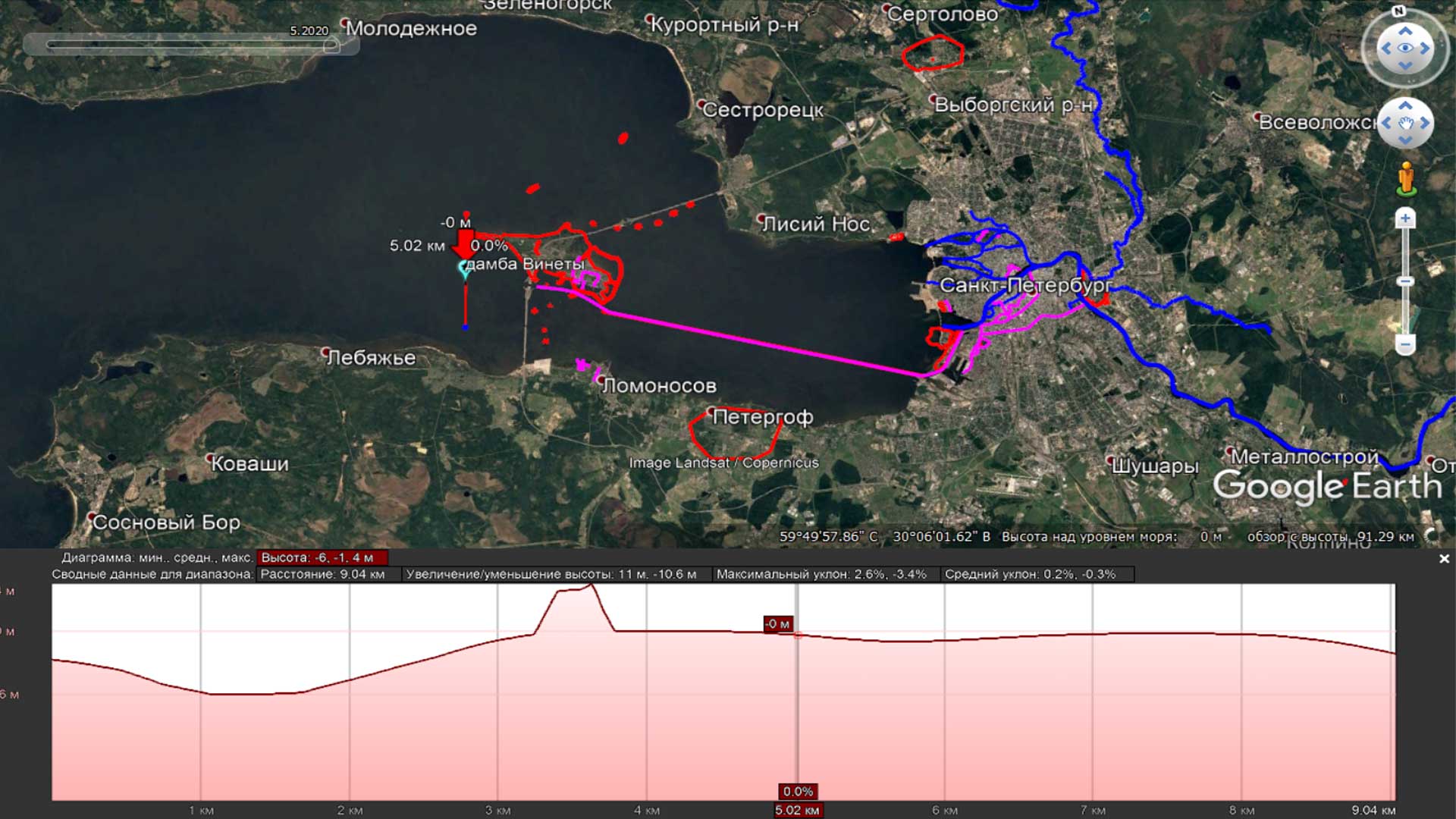Tilt the view up with Look joystick arrow
Viewport: 1456px width, 819px height.
[x=1405, y=30]
